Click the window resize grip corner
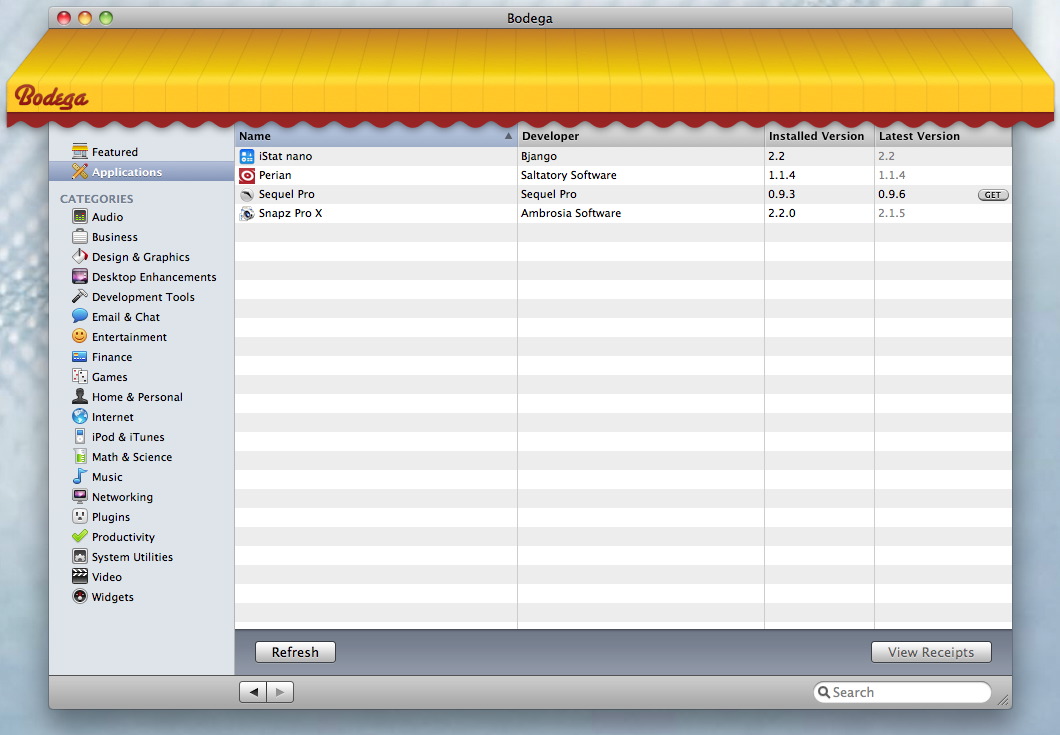1060x735 pixels. pyautogui.click(x=1003, y=701)
